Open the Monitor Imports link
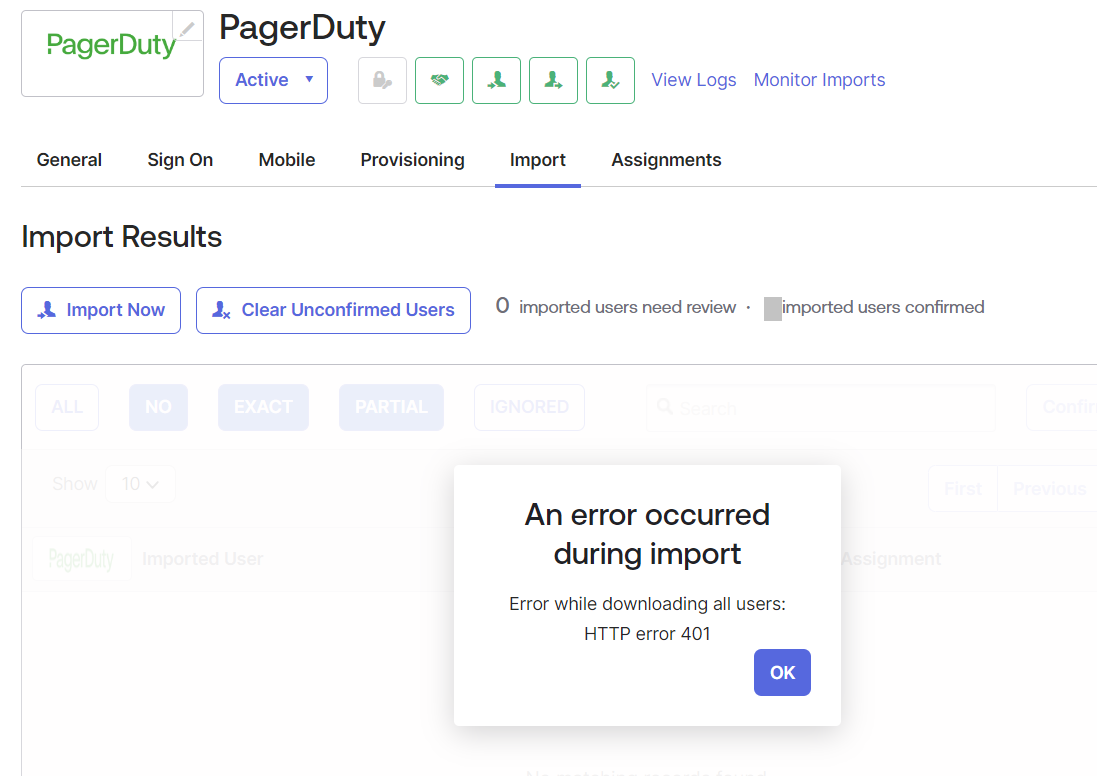The width and height of the screenshot is (1097, 776). pos(819,80)
